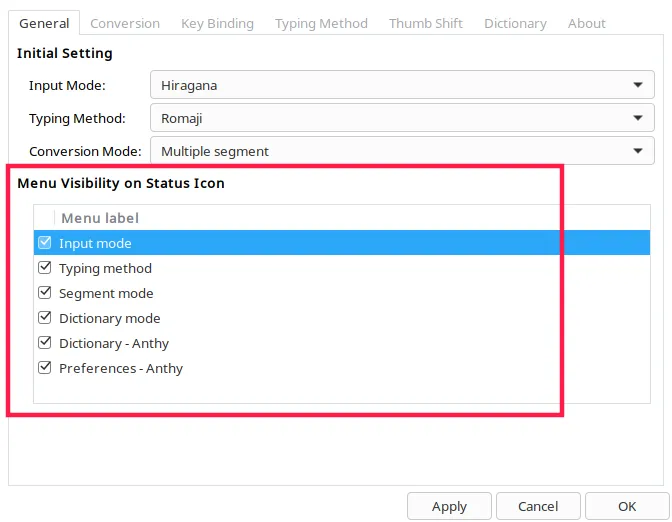Go to the Typing Method tab
This screenshot has width=672, height=522.
tap(321, 23)
